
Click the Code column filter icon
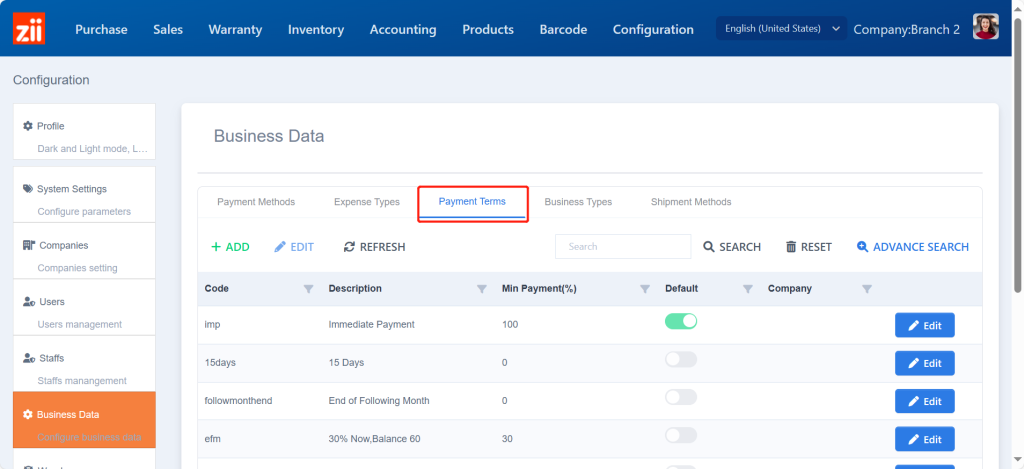tap(308, 289)
